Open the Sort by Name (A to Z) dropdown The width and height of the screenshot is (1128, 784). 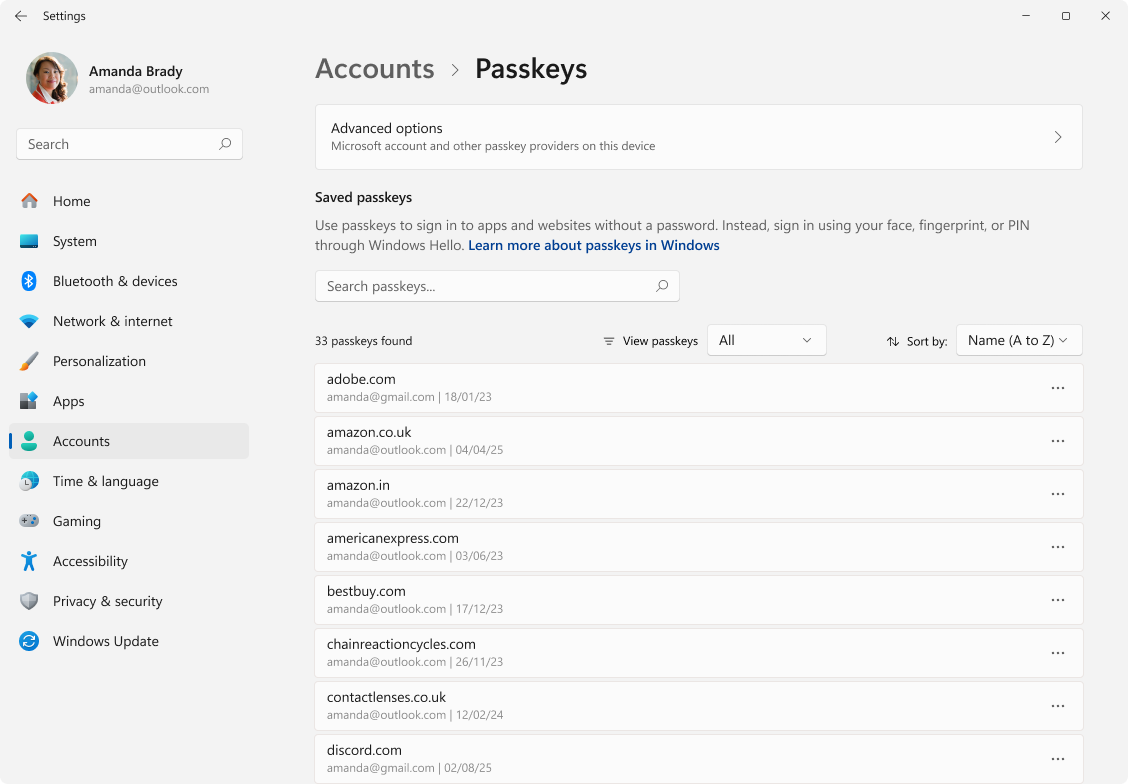[1019, 340]
